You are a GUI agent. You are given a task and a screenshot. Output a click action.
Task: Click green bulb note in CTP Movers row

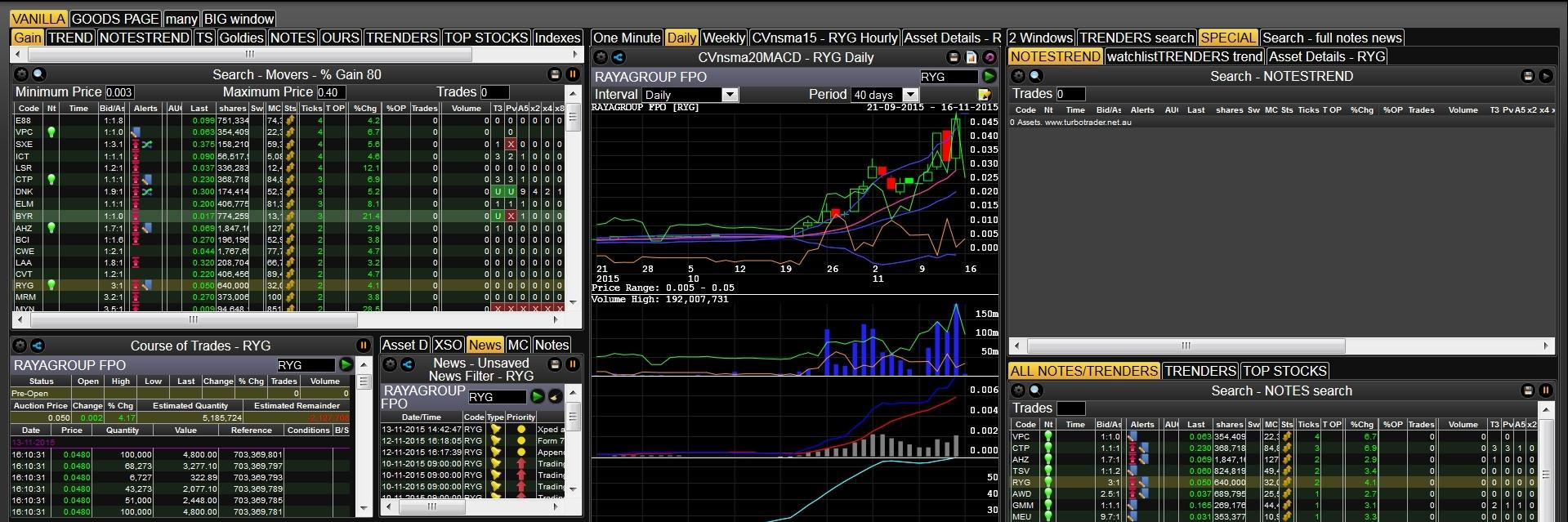pyautogui.click(x=51, y=179)
